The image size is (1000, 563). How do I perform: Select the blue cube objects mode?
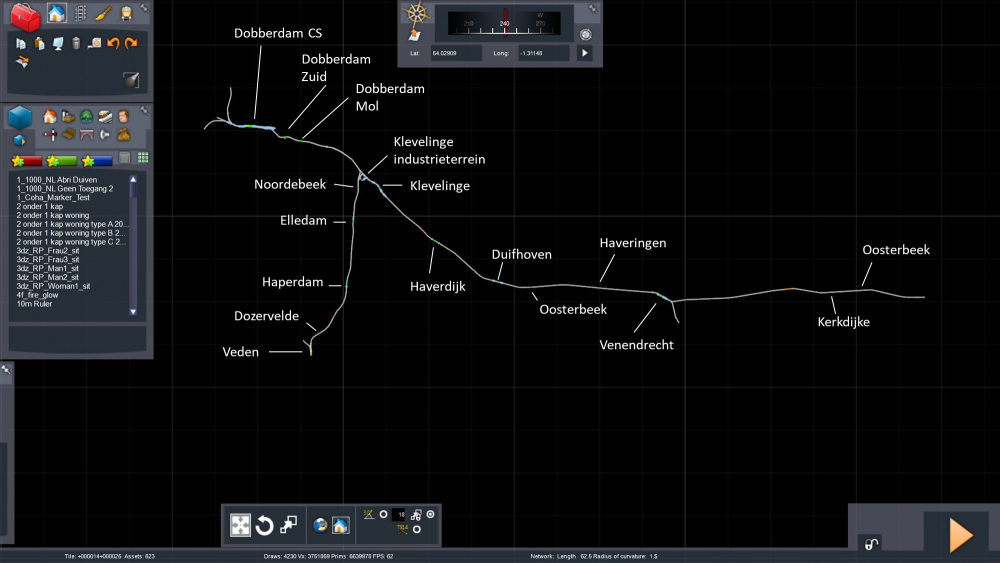[x=20, y=119]
